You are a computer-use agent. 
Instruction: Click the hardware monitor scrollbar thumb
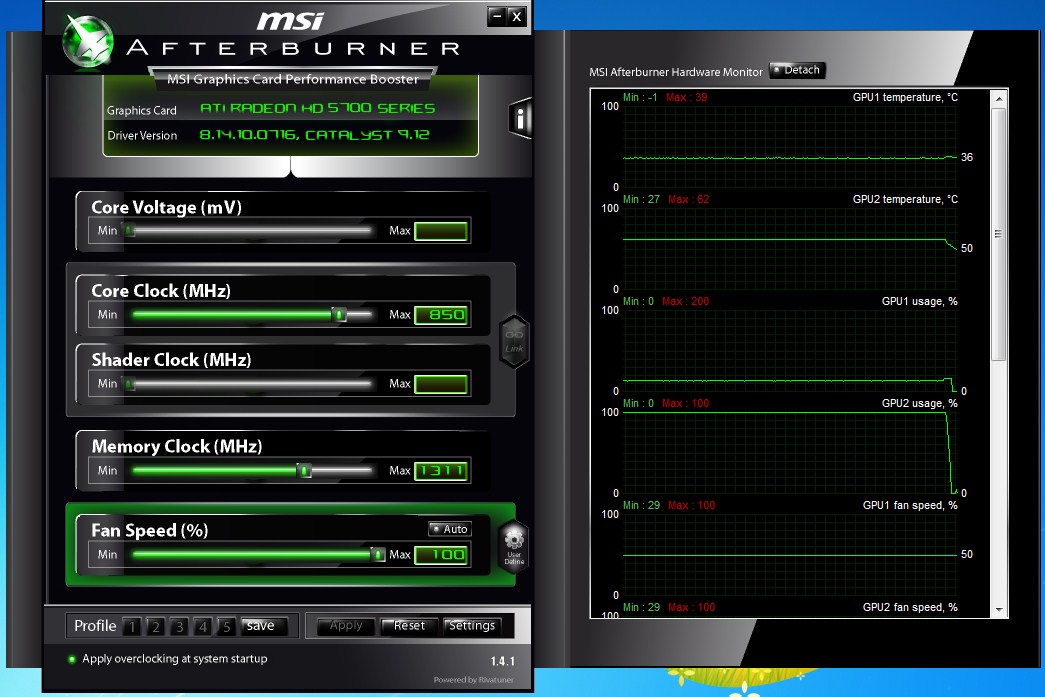[998, 235]
